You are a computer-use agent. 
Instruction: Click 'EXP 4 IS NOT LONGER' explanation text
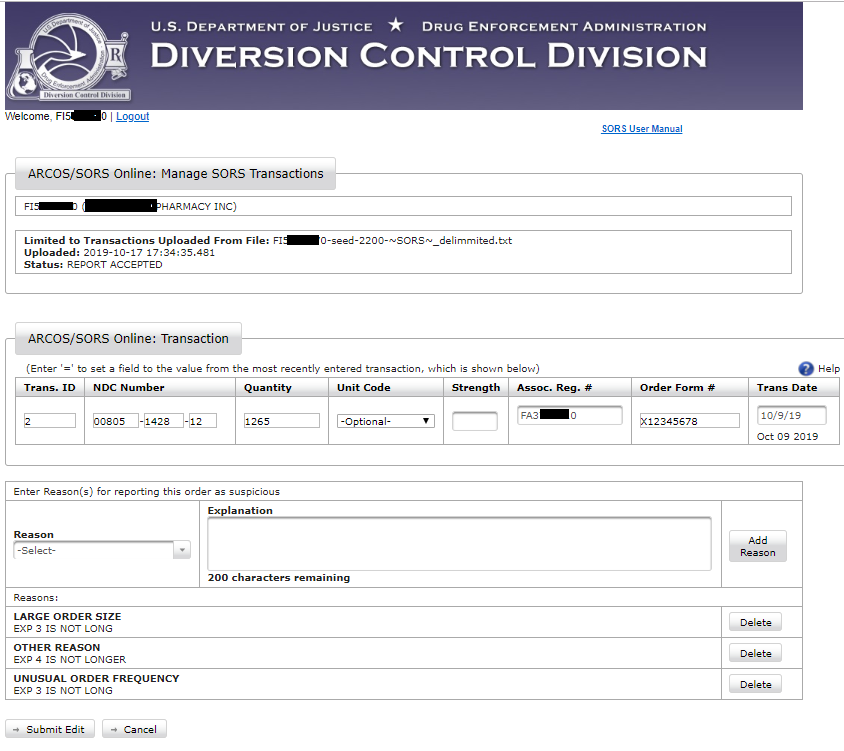click(x=69, y=659)
